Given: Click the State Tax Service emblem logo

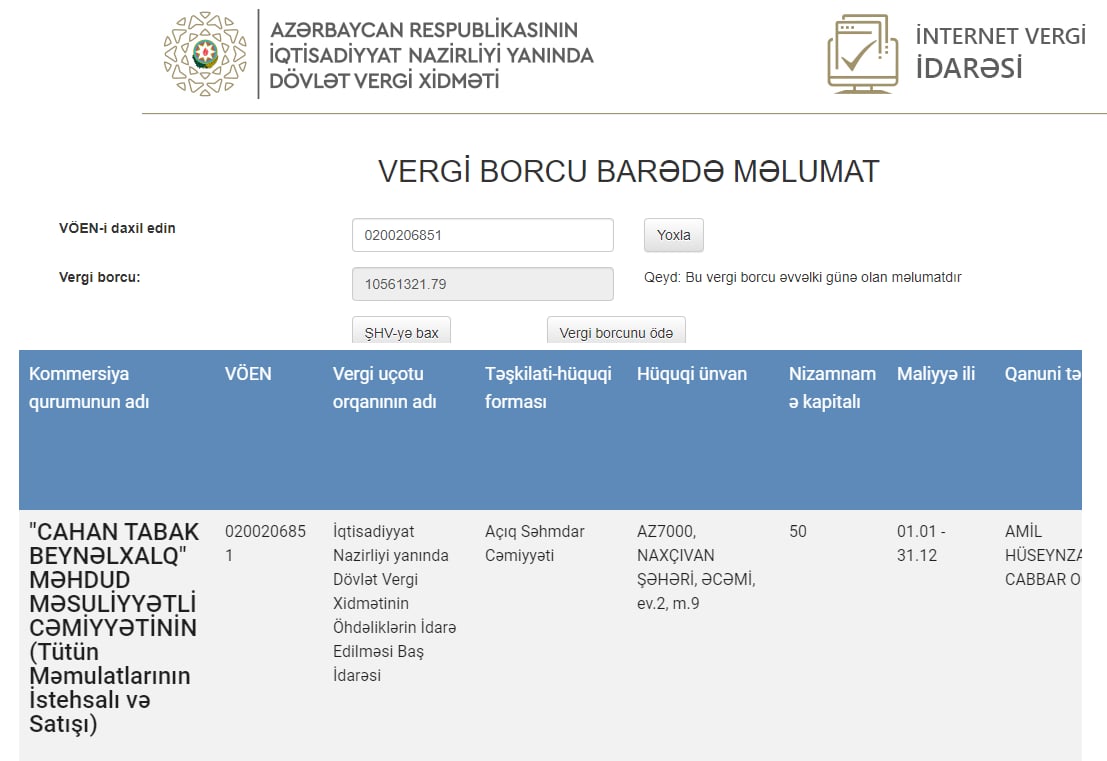Looking at the screenshot, I should click(205, 54).
